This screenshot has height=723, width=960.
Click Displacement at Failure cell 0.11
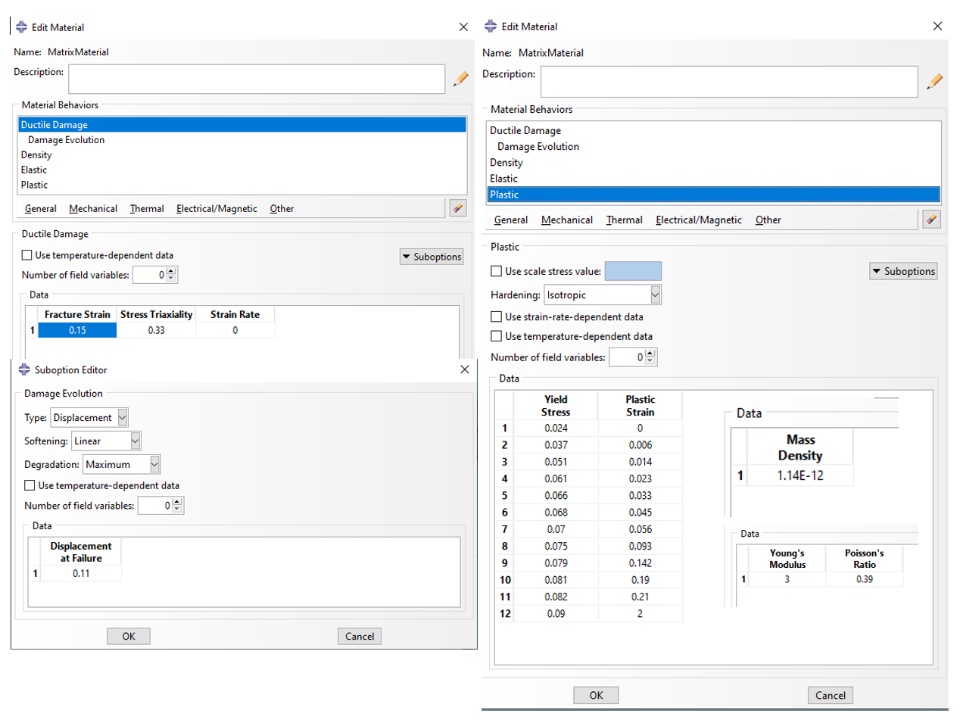[81, 574]
